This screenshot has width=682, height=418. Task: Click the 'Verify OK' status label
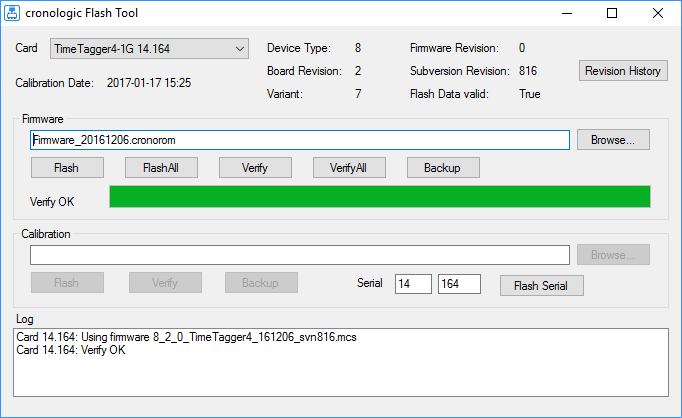pyautogui.click(x=52, y=202)
